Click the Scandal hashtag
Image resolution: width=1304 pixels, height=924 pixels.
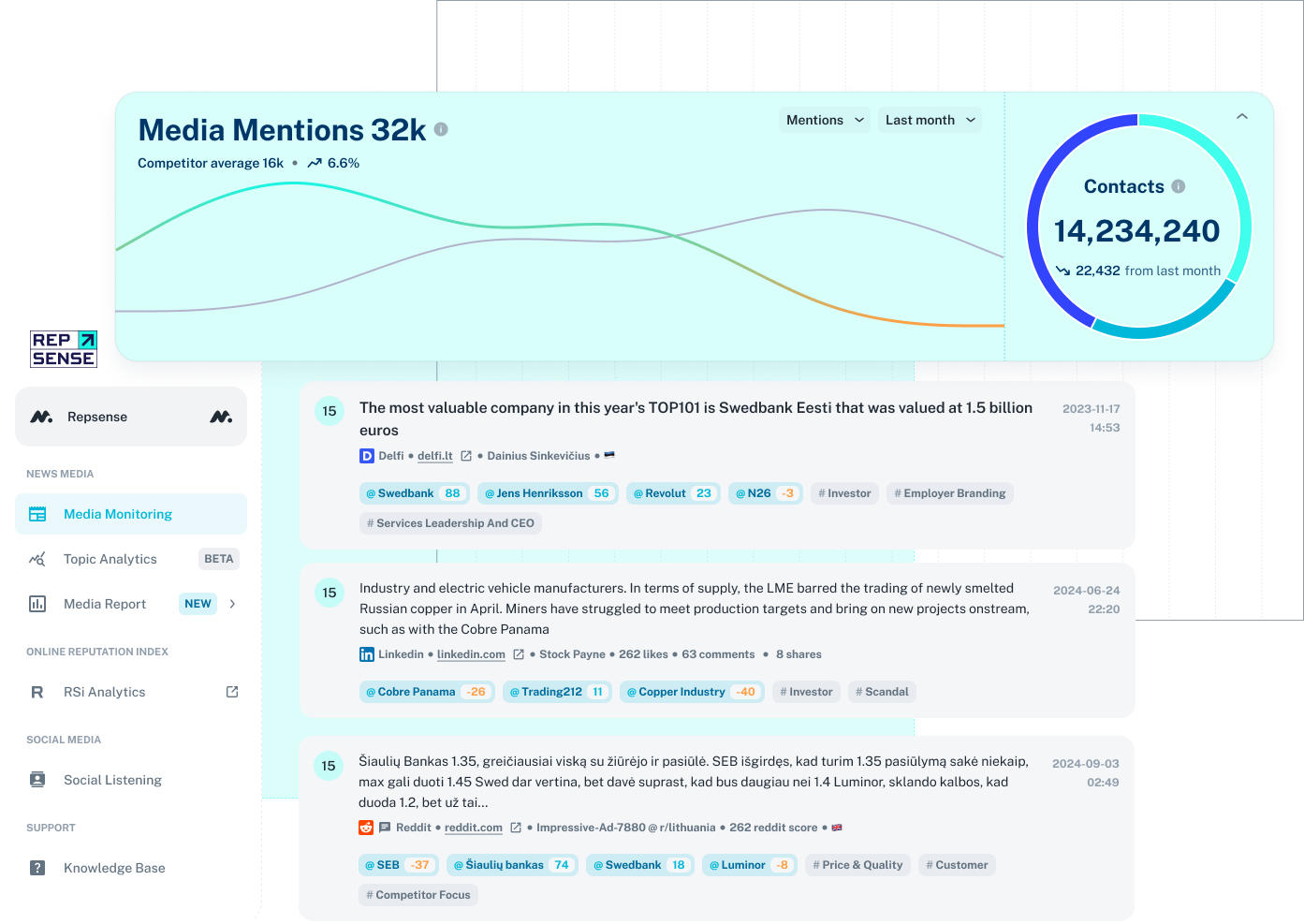pos(882,692)
